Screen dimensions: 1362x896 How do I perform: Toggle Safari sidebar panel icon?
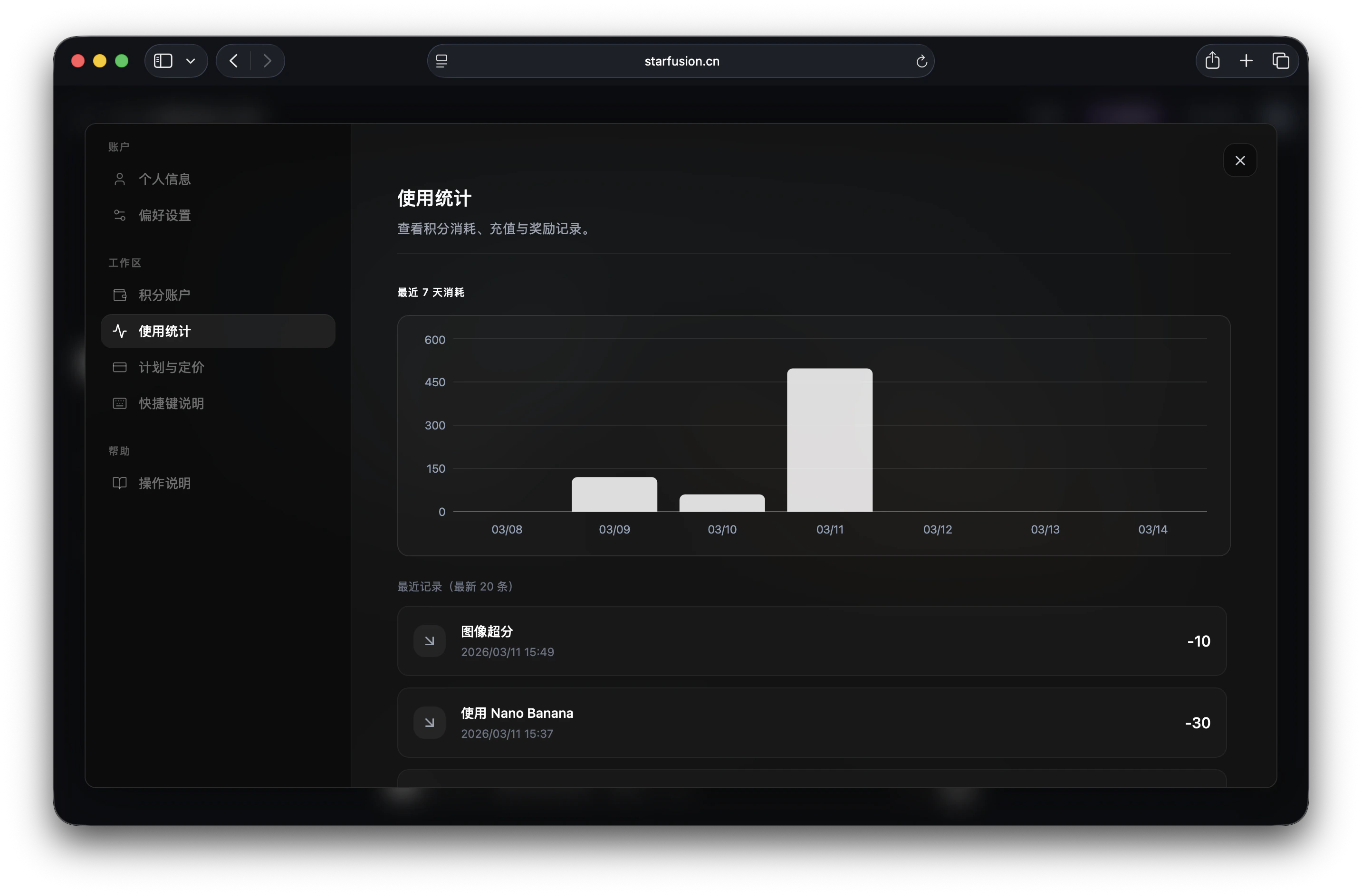pyautogui.click(x=163, y=61)
